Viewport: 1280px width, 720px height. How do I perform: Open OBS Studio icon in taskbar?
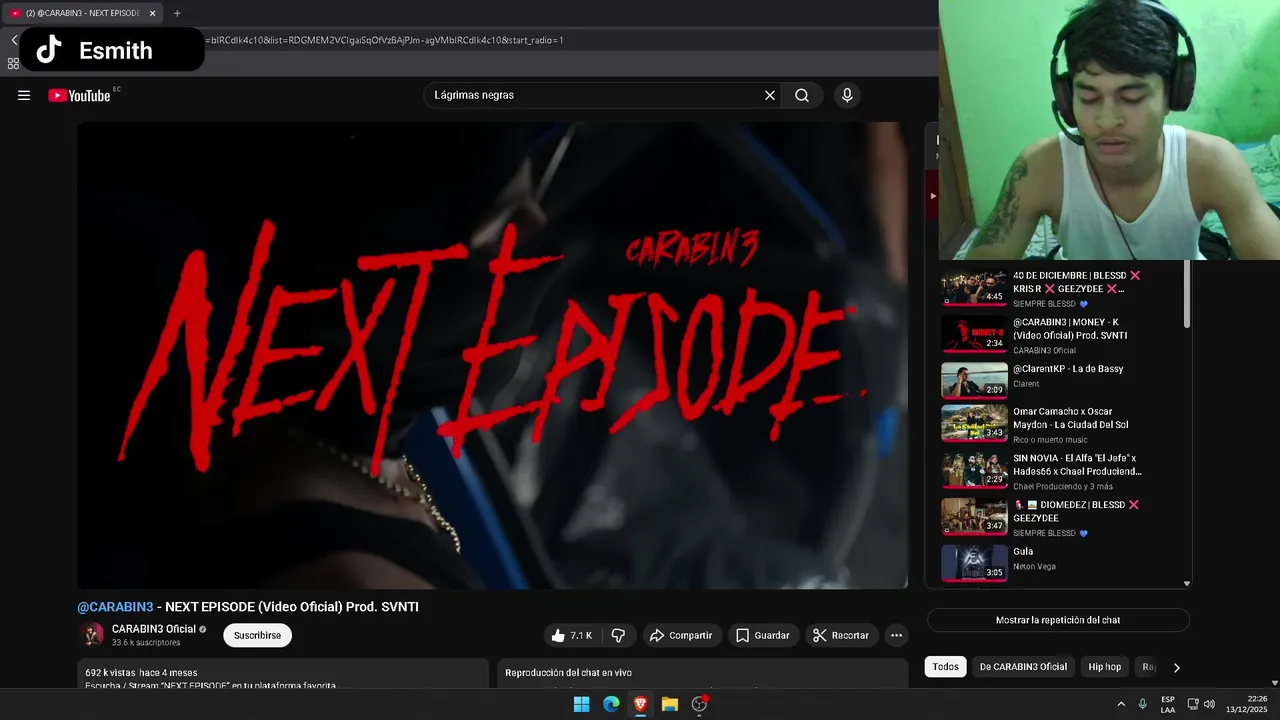pyautogui.click(x=700, y=704)
